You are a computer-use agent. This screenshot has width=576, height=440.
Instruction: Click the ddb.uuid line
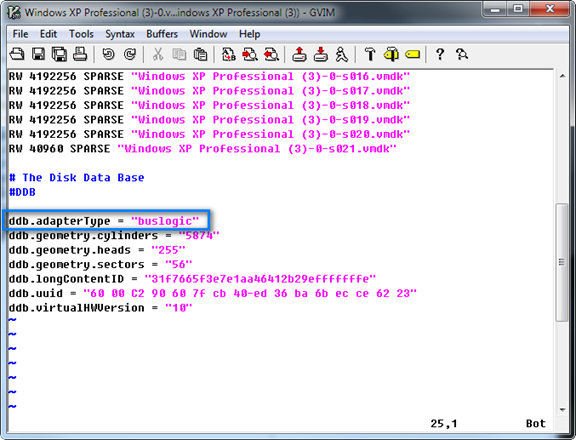pos(213,293)
